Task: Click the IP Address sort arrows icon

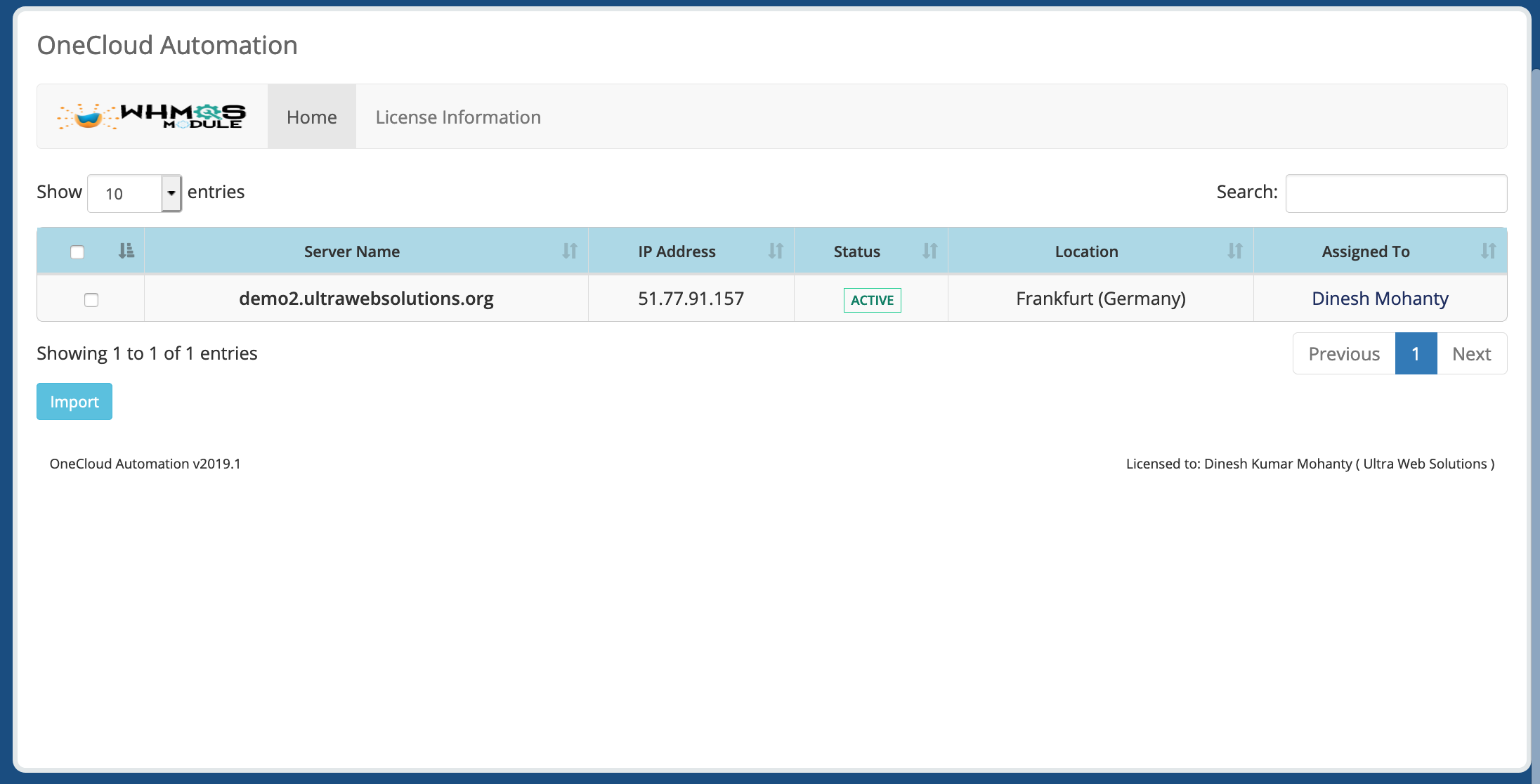Action: coord(776,251)
